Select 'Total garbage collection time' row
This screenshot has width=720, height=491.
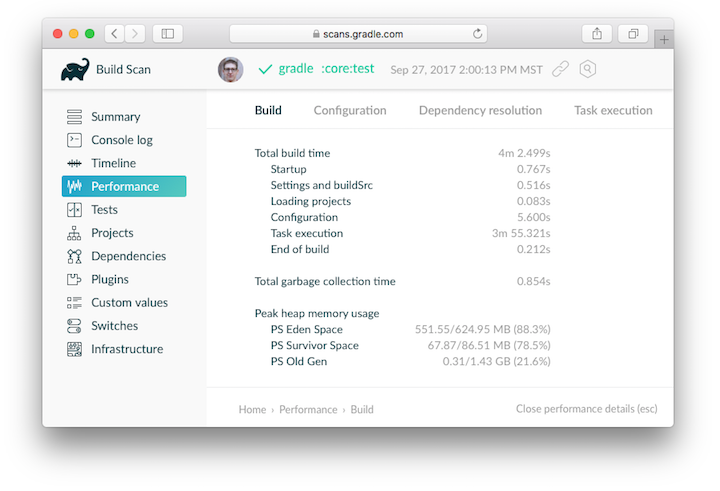[402, 281]
